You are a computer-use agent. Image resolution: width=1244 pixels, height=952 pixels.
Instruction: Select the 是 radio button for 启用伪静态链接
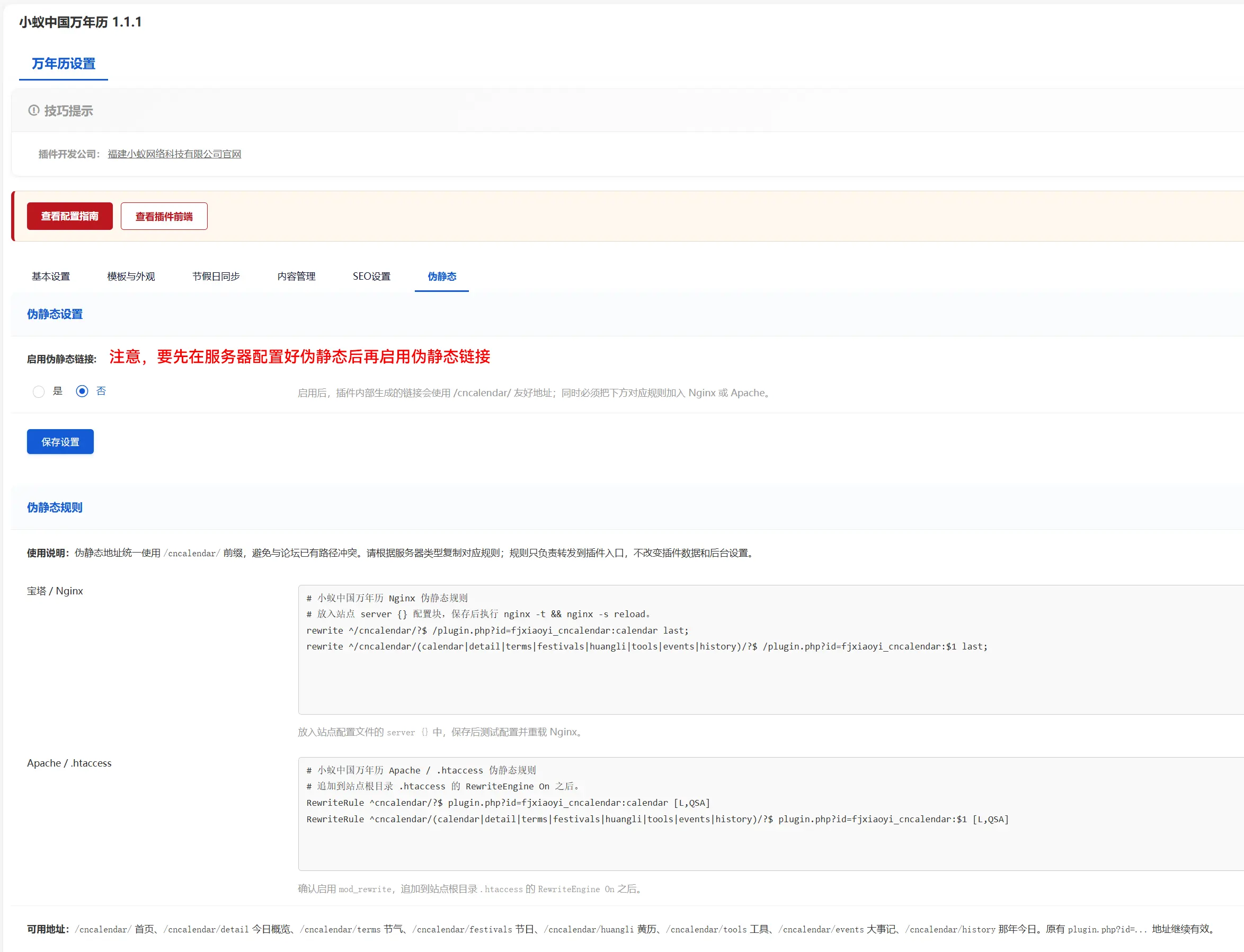tap(39, 392)
